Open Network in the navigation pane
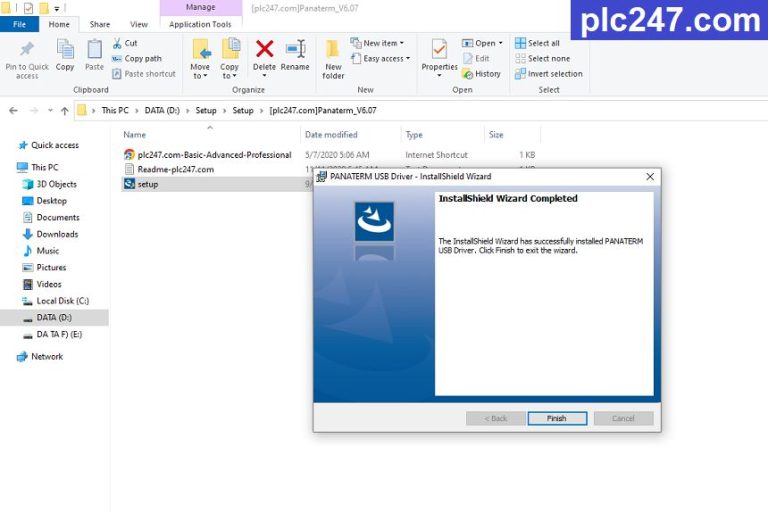768x513 pixels. pyautogui.click(x=47, y=356)
